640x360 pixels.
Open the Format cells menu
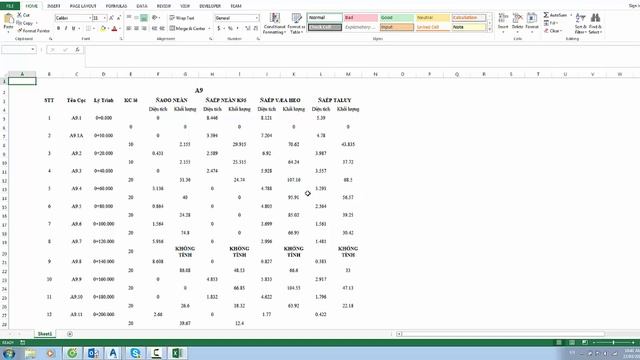coord(532,22)
